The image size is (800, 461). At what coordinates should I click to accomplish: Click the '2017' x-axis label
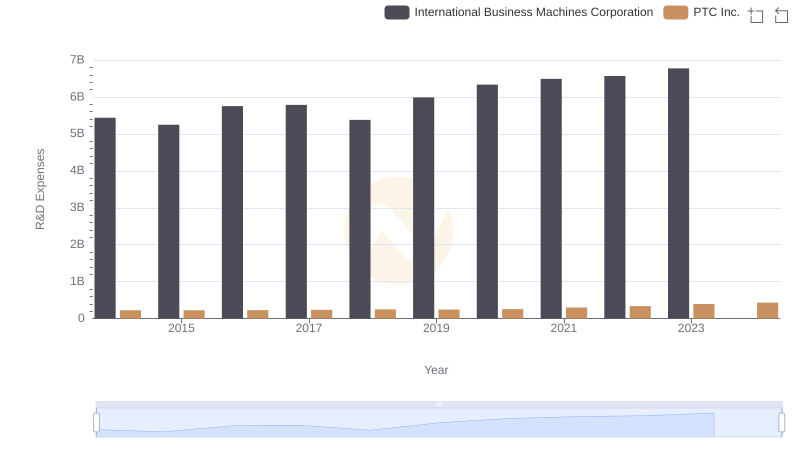(309, 328)
